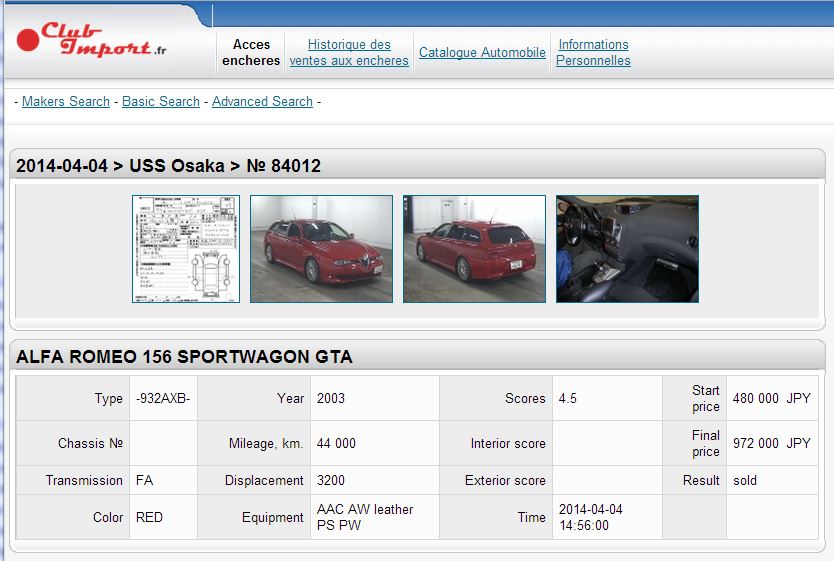This screenshot has width=834, height=561.
Task: Click the Exterior score label
Action: [x=505, y=481]
